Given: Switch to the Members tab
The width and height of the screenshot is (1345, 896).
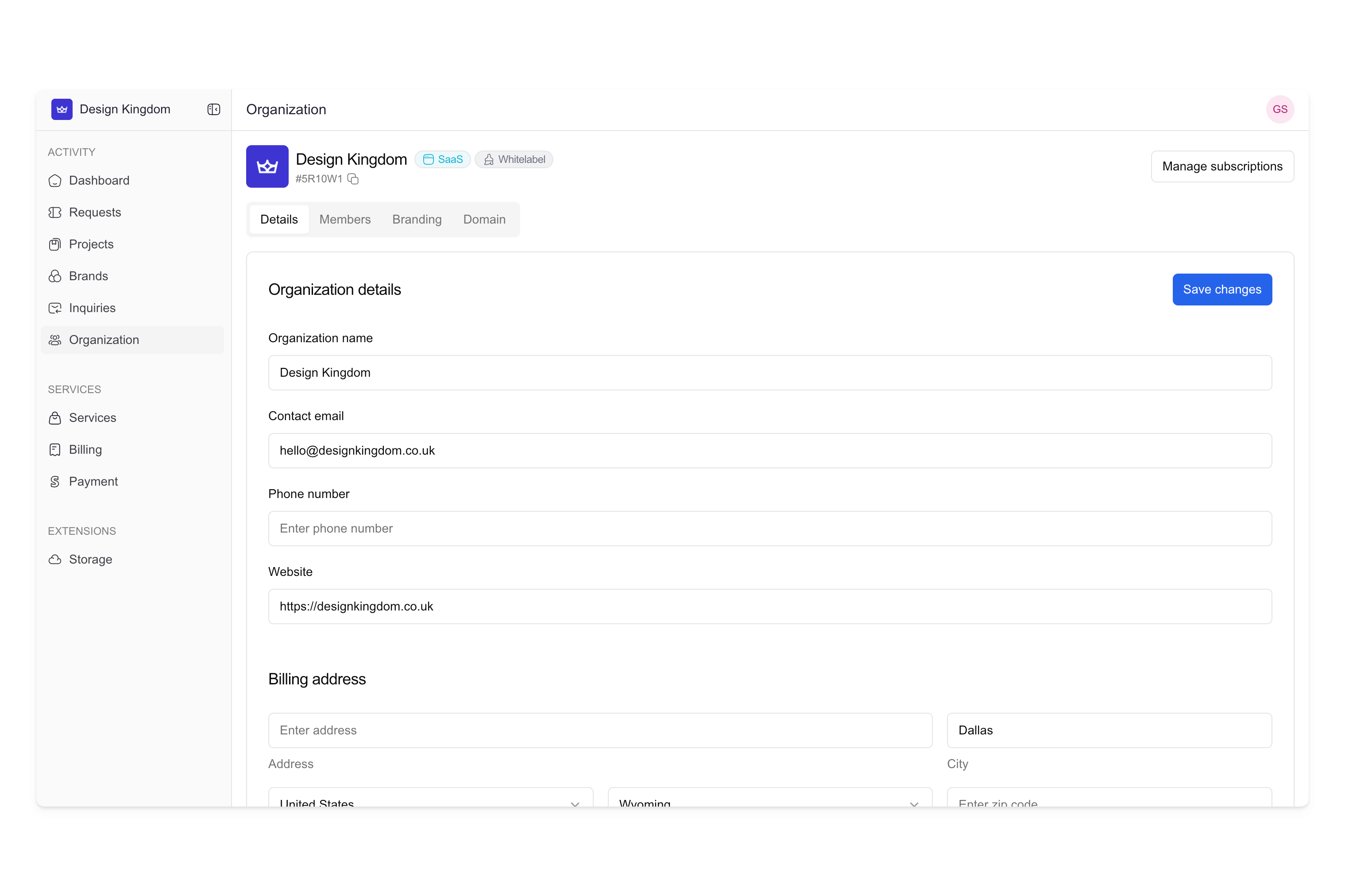Looking at the screenshot, I should point(344,220).
